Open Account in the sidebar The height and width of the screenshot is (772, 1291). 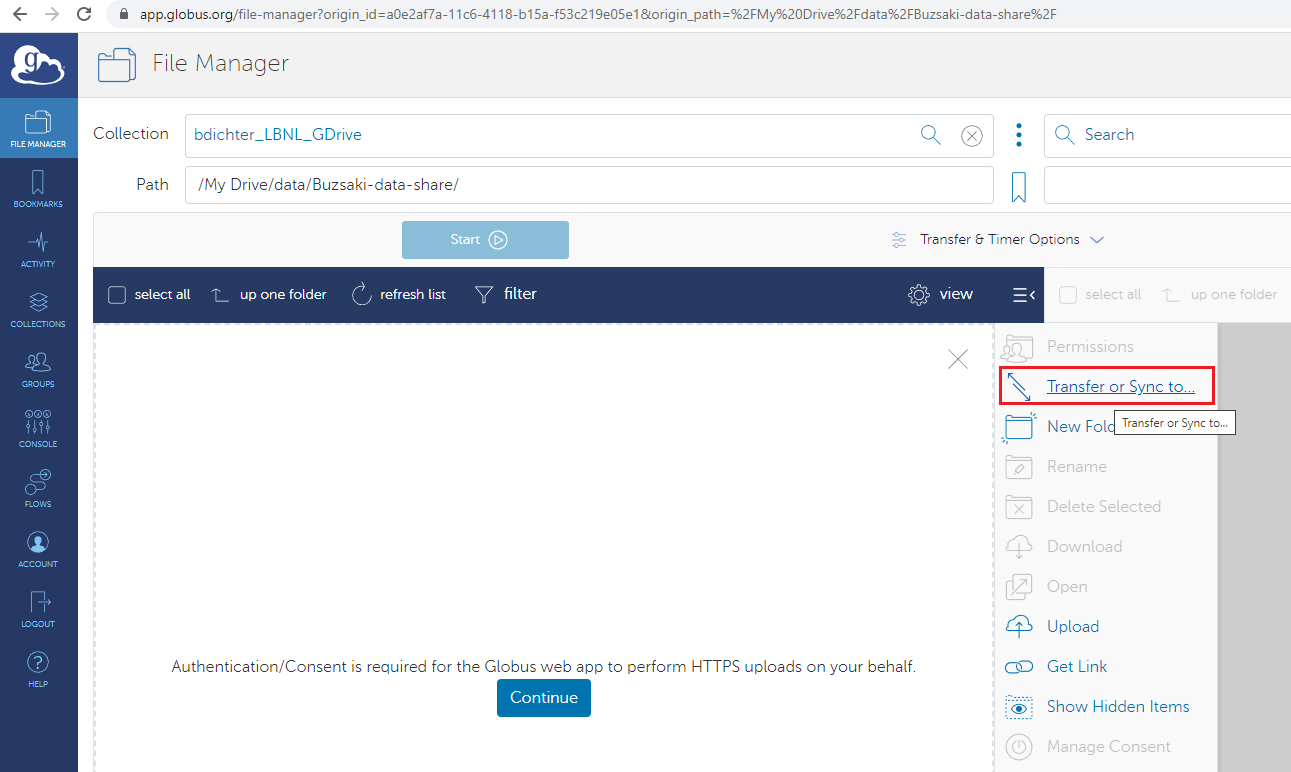click(38, 548)
